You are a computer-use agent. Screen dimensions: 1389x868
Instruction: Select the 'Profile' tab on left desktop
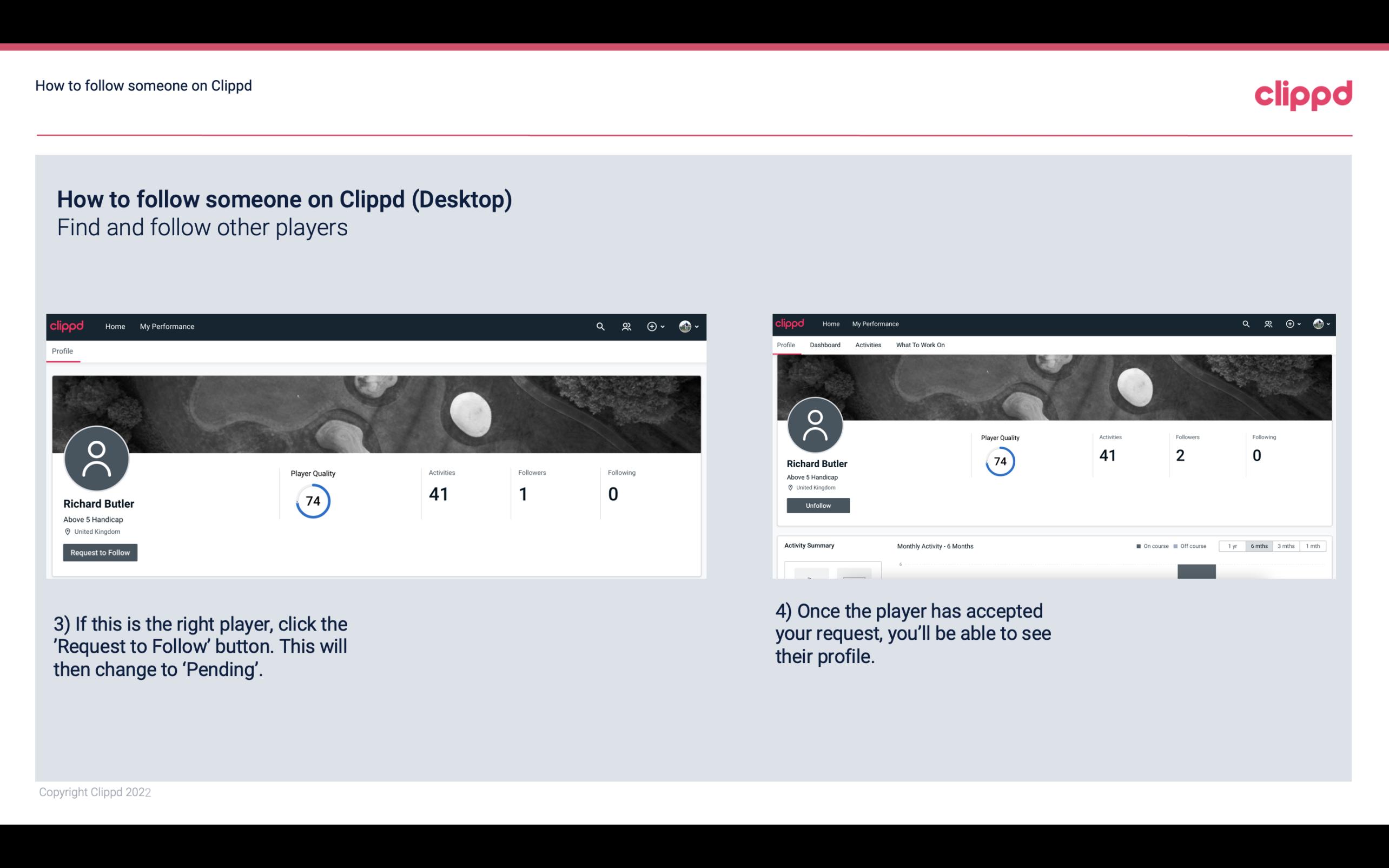[x=62, y=351]
